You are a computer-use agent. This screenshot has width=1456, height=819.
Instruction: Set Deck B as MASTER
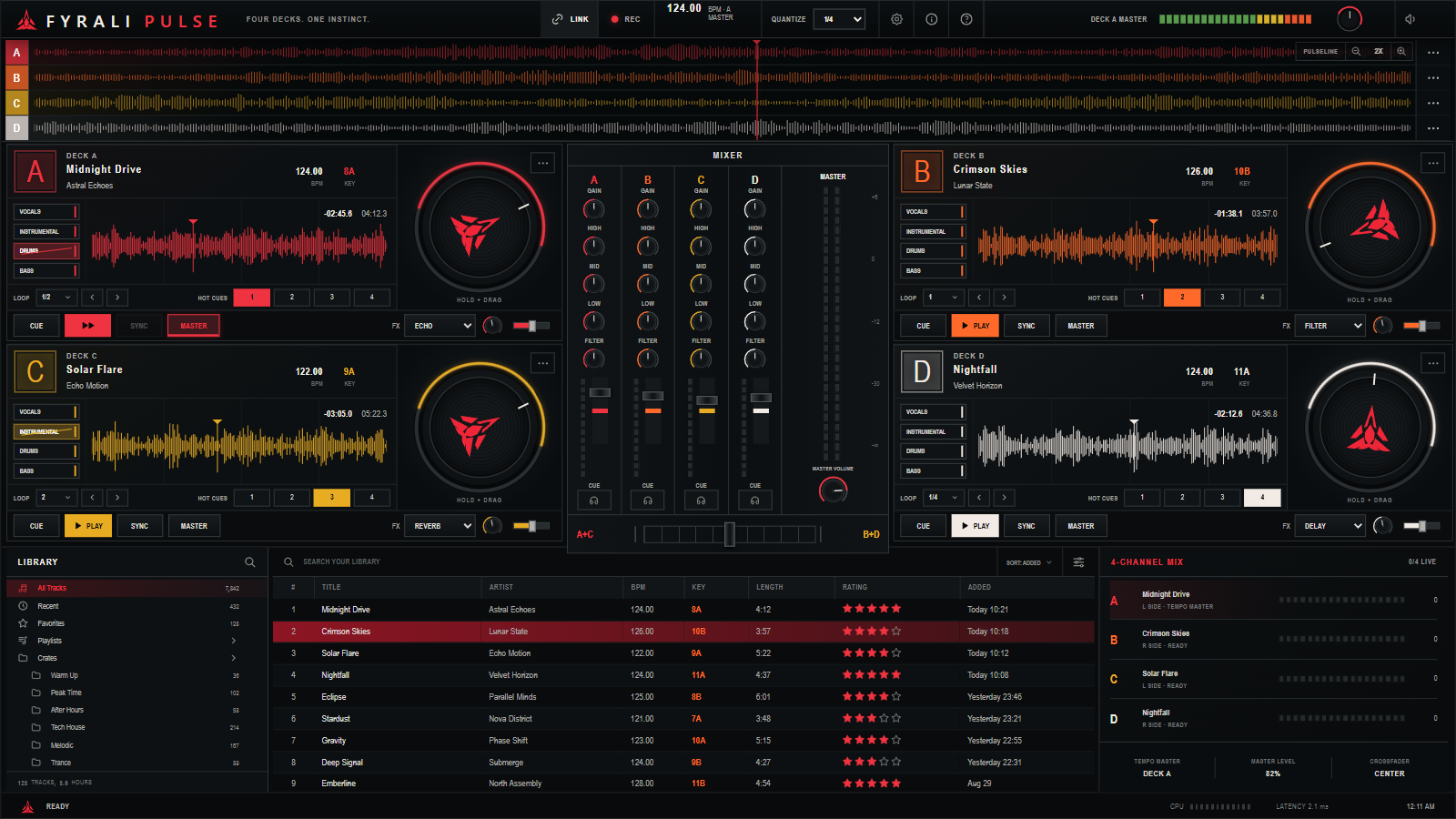click(1081, 326)
